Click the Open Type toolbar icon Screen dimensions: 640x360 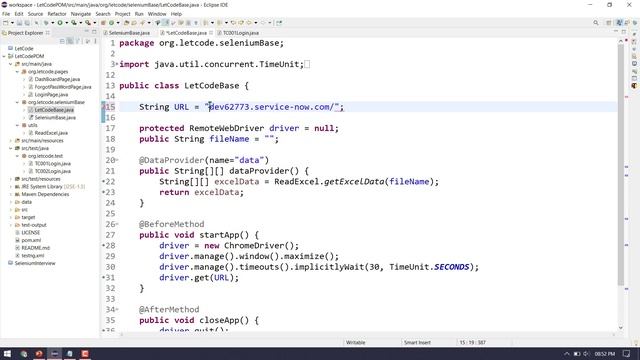(x=127, y=23)
